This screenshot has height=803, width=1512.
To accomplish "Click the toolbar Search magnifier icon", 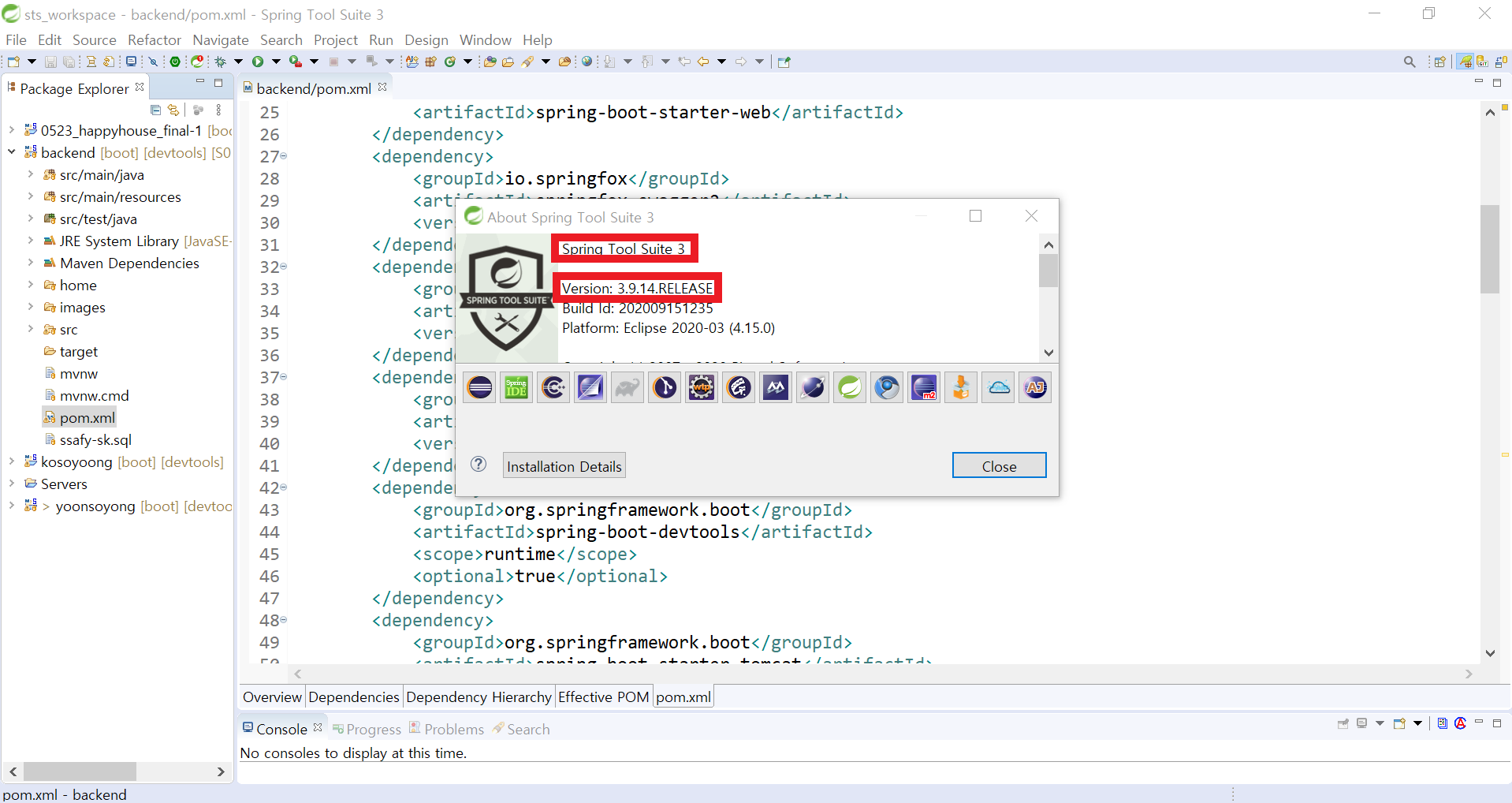I will pos(1410,62).
